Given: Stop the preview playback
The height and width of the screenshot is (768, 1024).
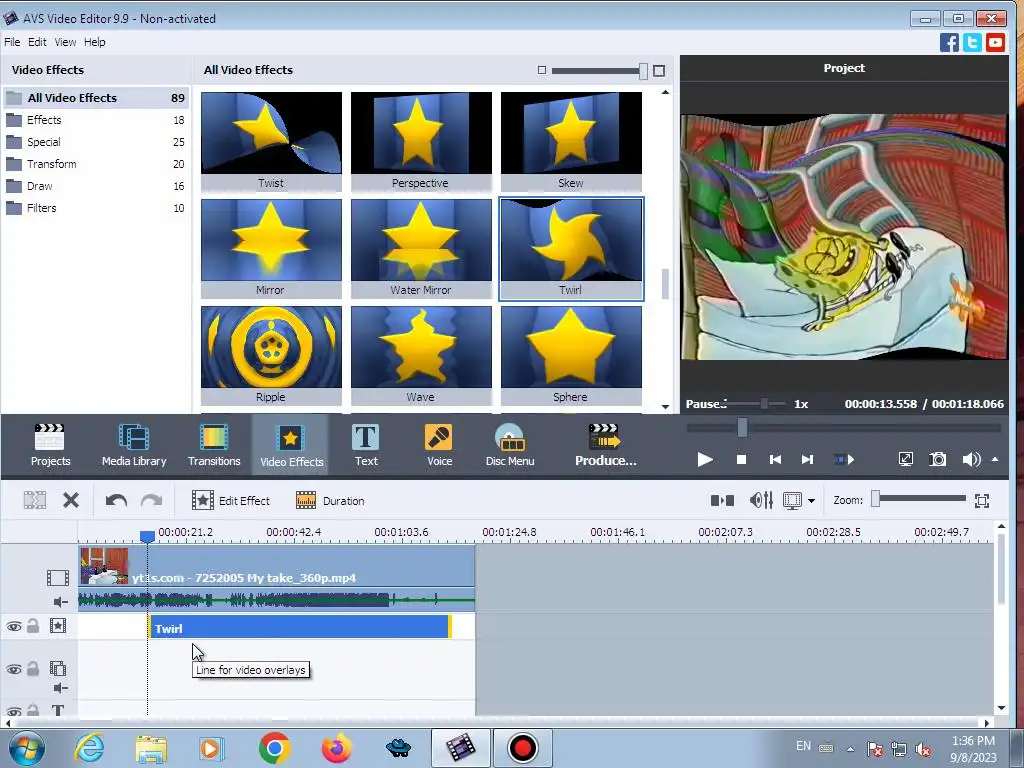Looking at the screenshot, I should [741, 460].
